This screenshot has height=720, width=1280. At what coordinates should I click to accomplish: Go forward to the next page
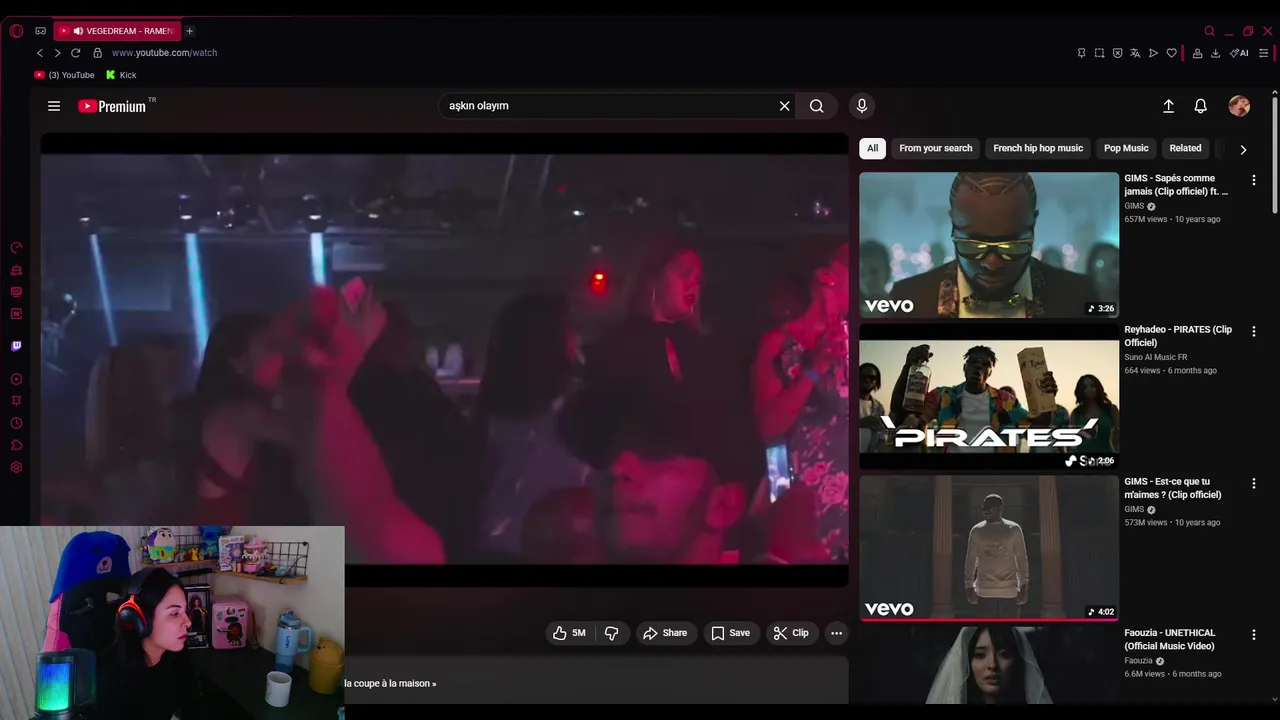click(57, 53)
